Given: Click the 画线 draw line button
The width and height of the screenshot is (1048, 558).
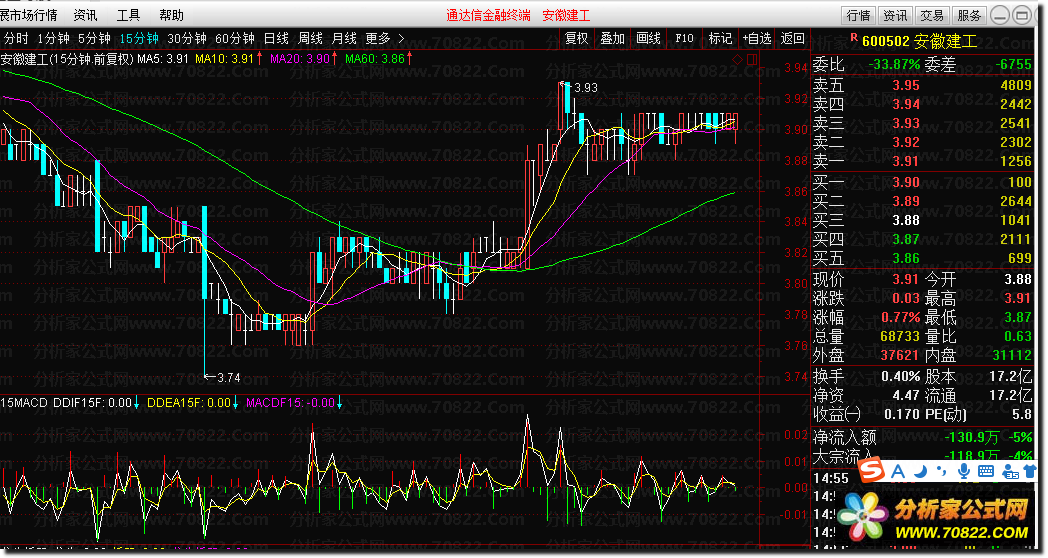Looking at the screenshot, I should pos(648,38).
